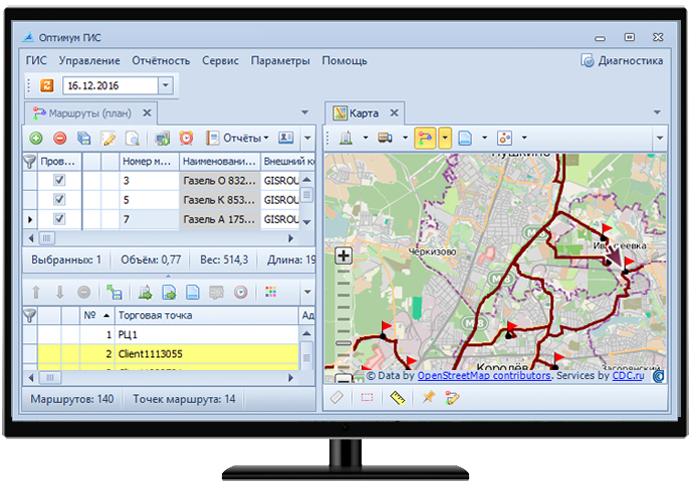Screen dimensions: 692x485
Task: Click the building icon in map toolbar
Action: pos(346,138)
